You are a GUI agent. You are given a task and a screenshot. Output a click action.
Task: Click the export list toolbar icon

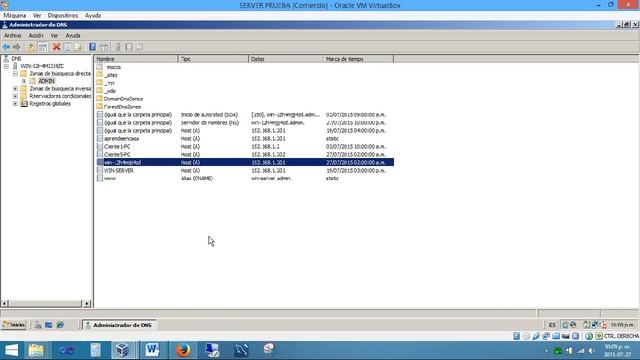point(78,47)
